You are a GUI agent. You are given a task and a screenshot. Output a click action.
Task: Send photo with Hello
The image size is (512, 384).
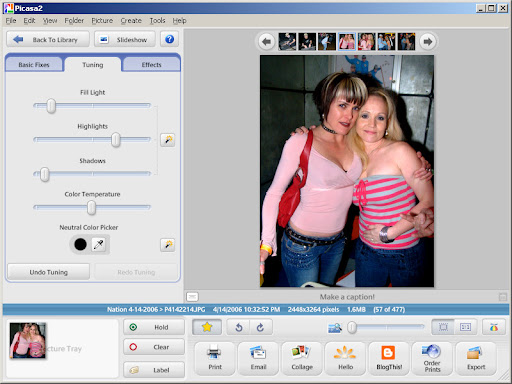click(x=345, y=358)
